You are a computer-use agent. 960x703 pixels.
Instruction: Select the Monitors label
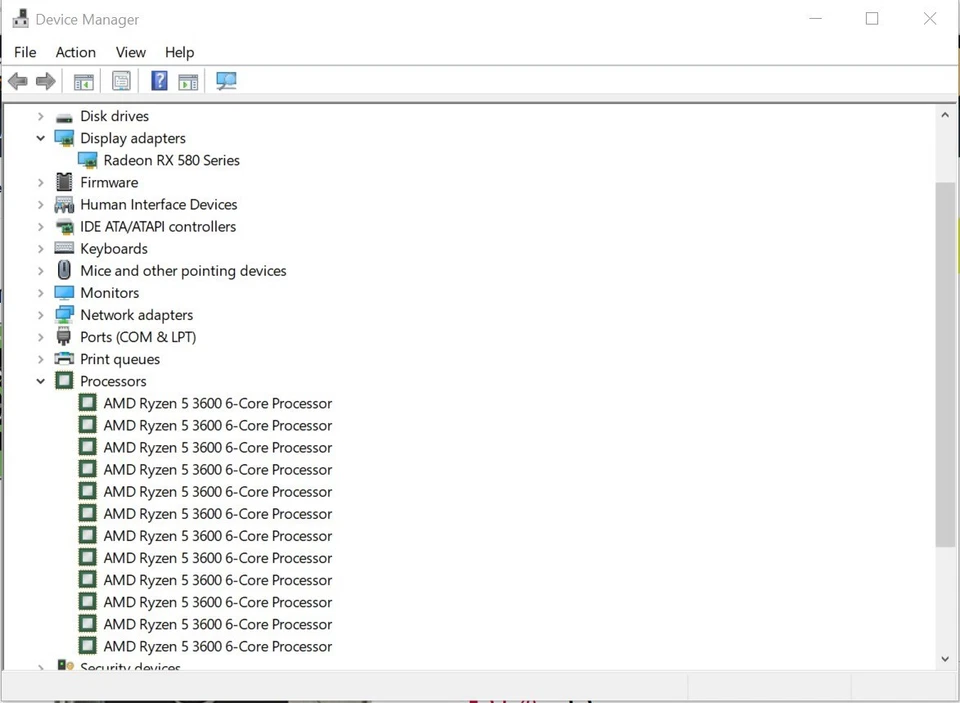[x=110, y=293]
